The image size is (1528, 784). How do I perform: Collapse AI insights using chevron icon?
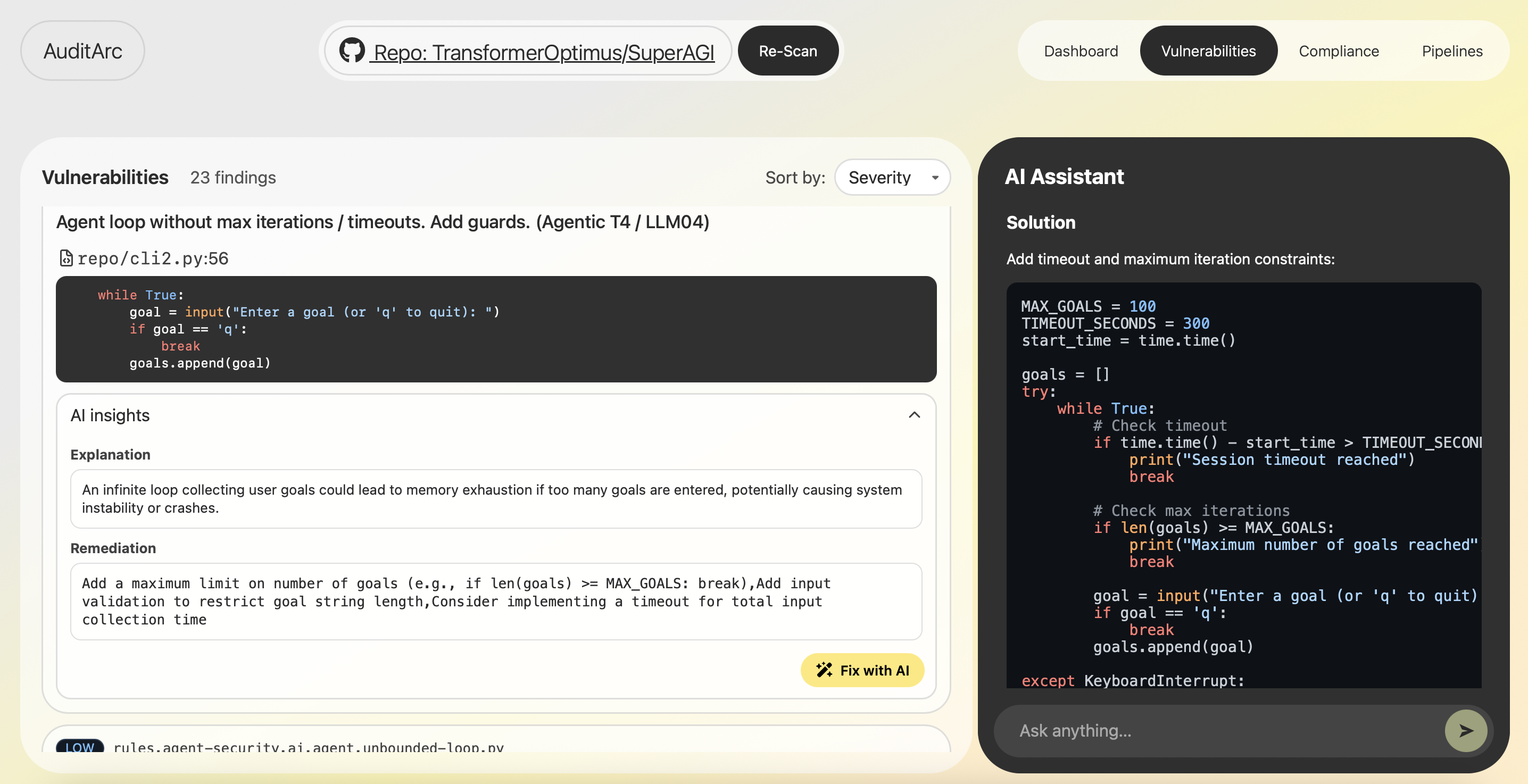[x=914, y=415]
